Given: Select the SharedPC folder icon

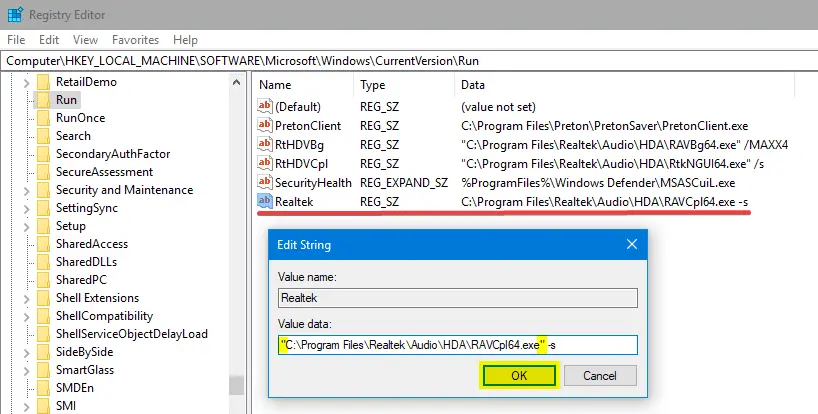Looking at the screenshot, I should click(x=43, y=279).
